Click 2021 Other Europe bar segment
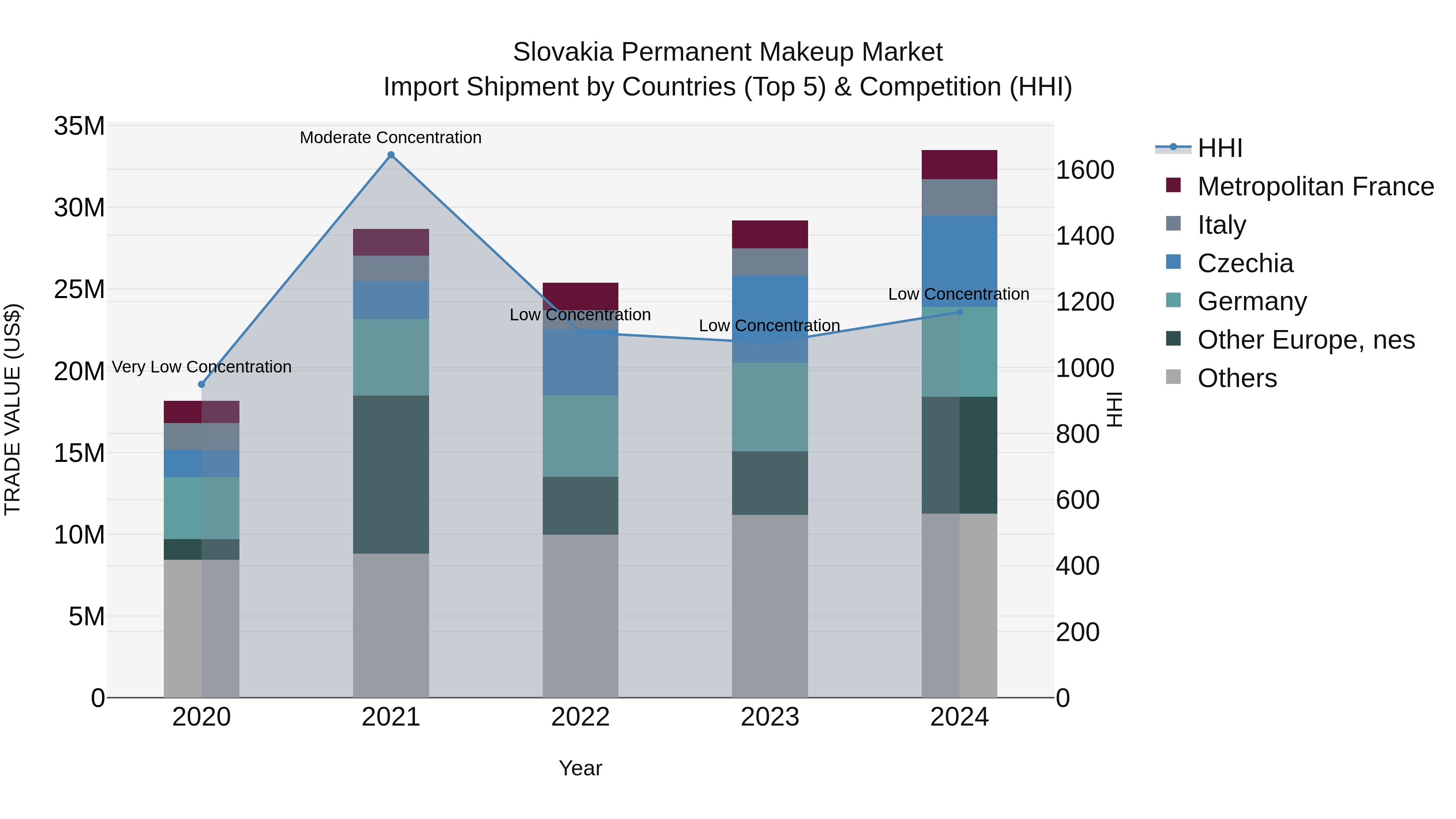Viewport: 1456px width, 819px height. coord(391,474)
